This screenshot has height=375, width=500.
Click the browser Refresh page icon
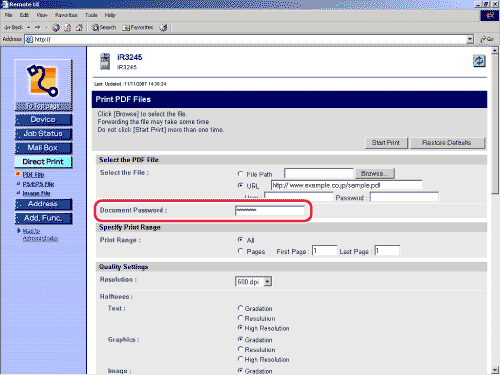coord(68,28)
